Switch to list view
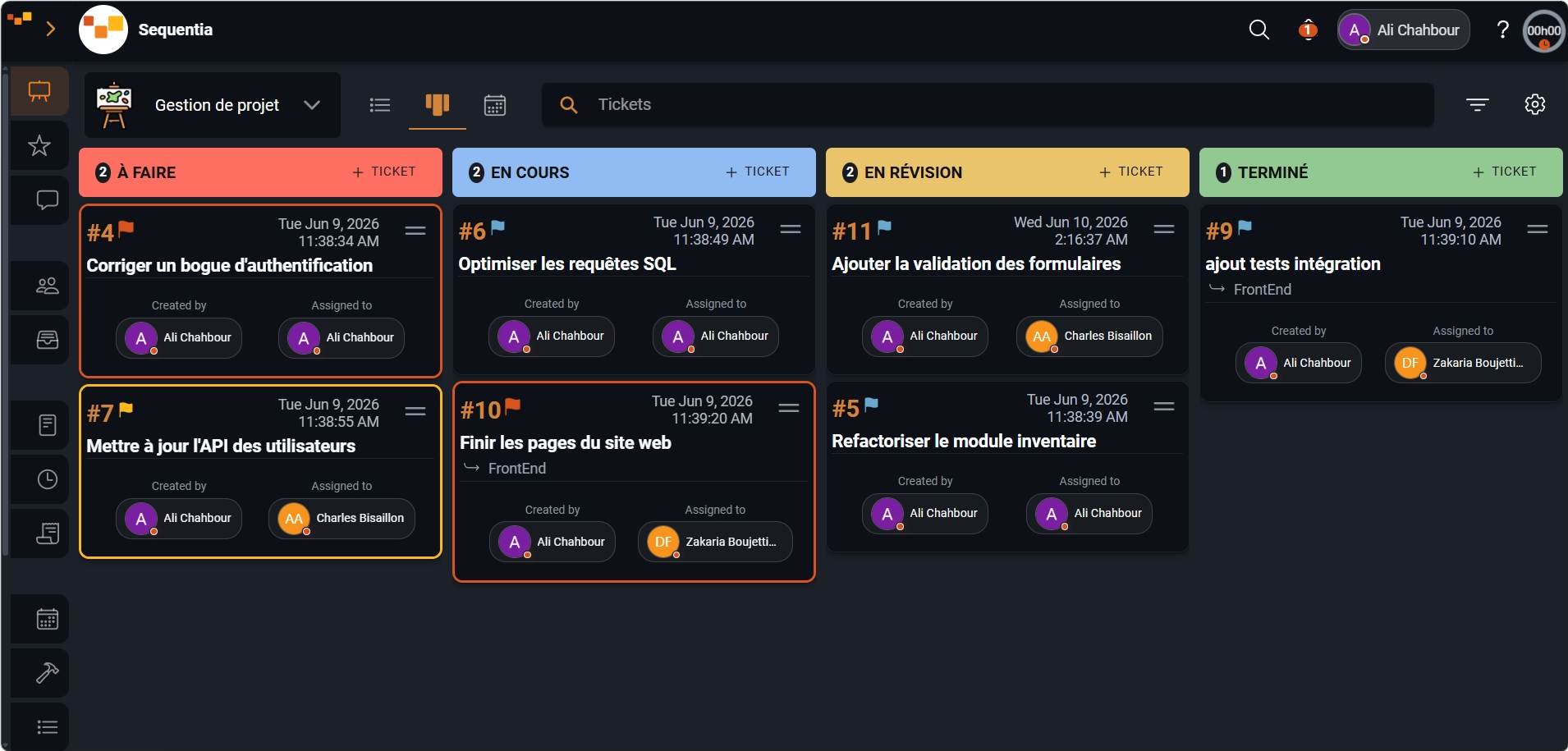This screenshot has height=751, width=1568. 379,105
